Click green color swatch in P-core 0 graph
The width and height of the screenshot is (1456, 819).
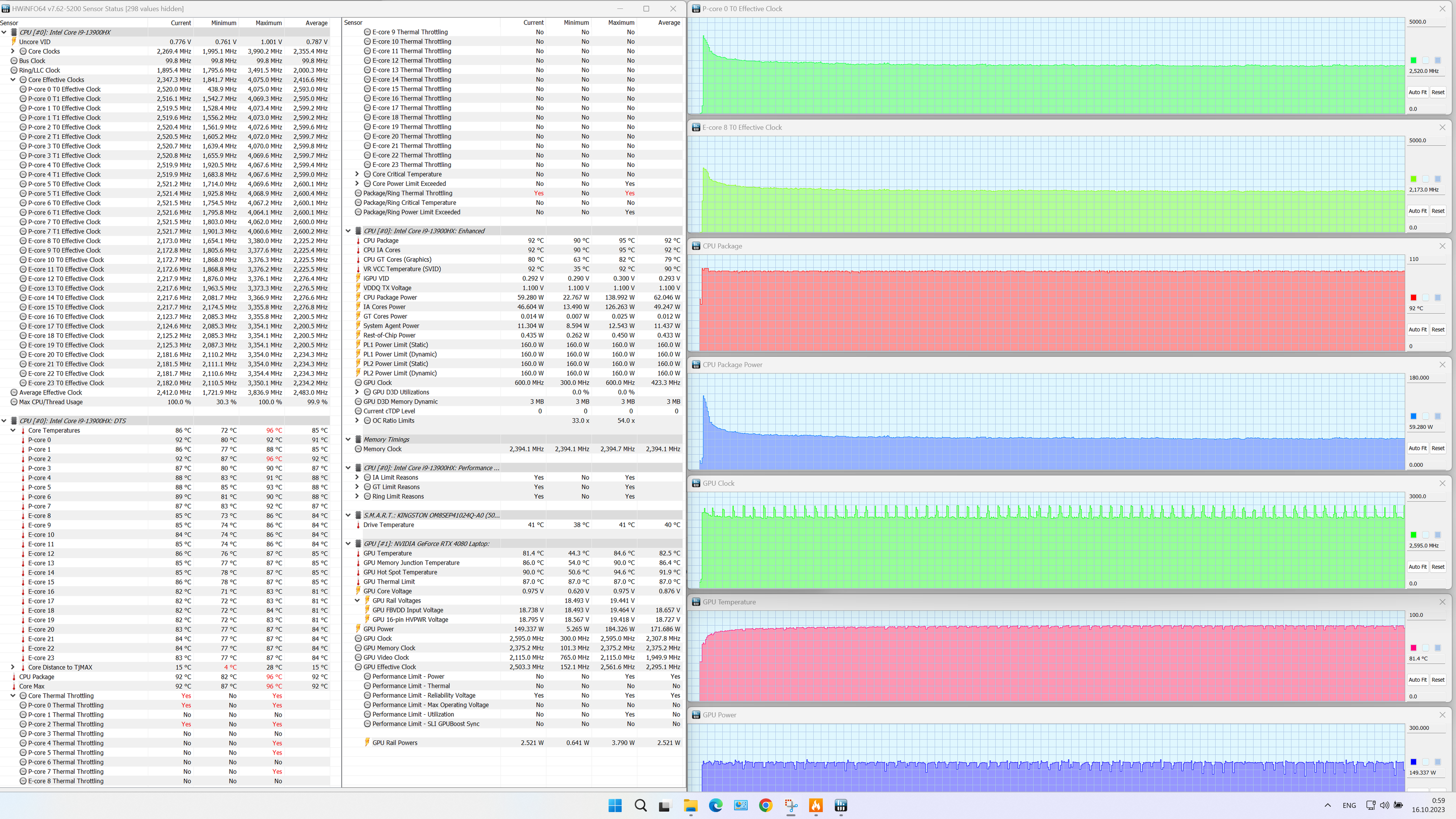click(1413, 61)
